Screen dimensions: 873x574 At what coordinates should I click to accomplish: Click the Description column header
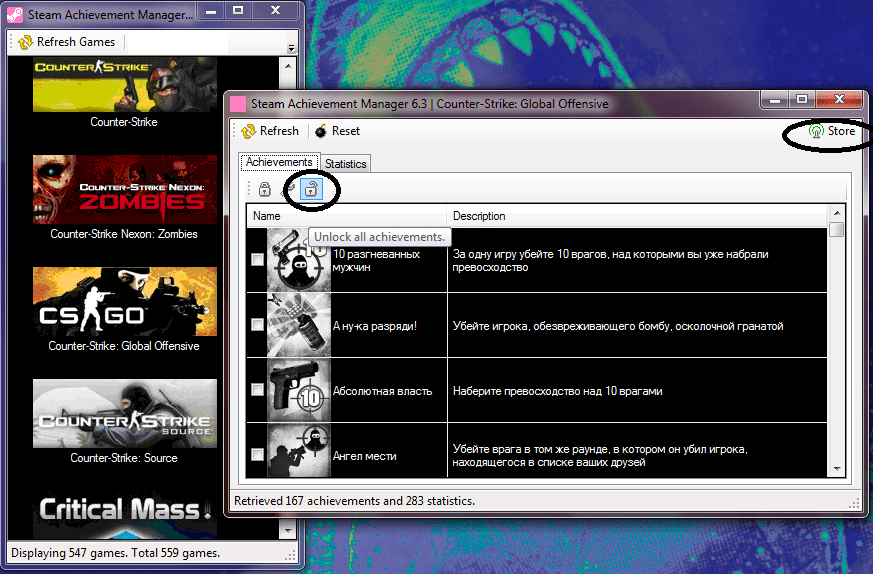[x=636, y=216]
